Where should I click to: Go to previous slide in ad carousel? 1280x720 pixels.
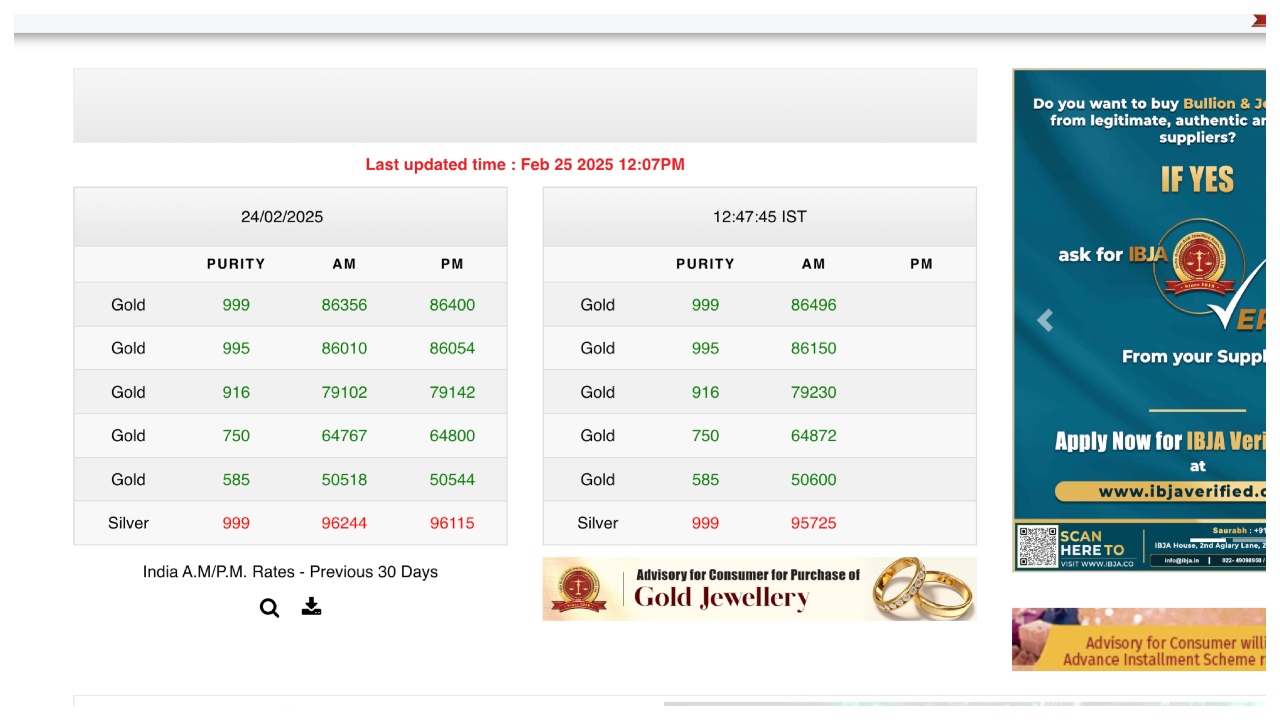coord(1045,321)
